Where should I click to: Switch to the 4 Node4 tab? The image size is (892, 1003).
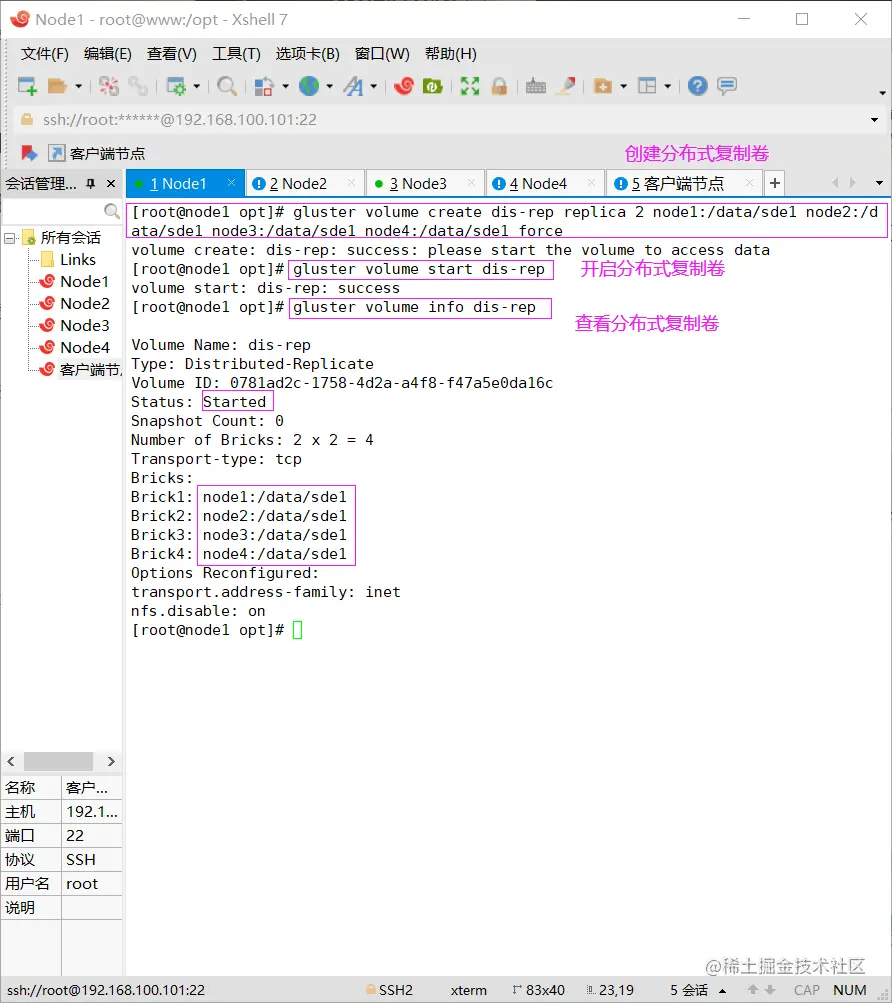tap(544, 184)
